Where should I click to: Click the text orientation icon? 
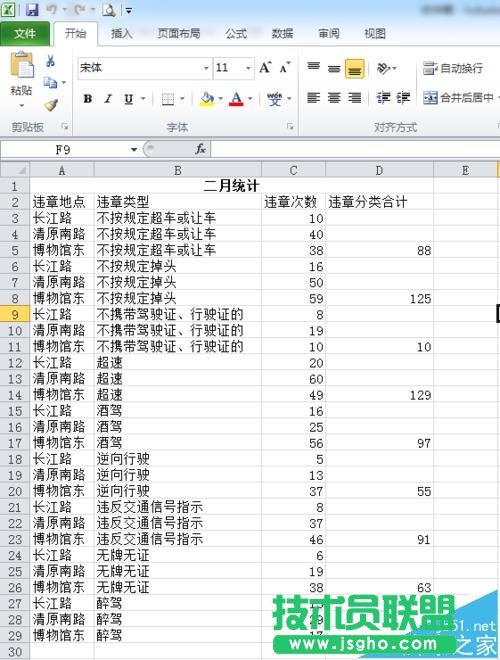click(383, 68)
